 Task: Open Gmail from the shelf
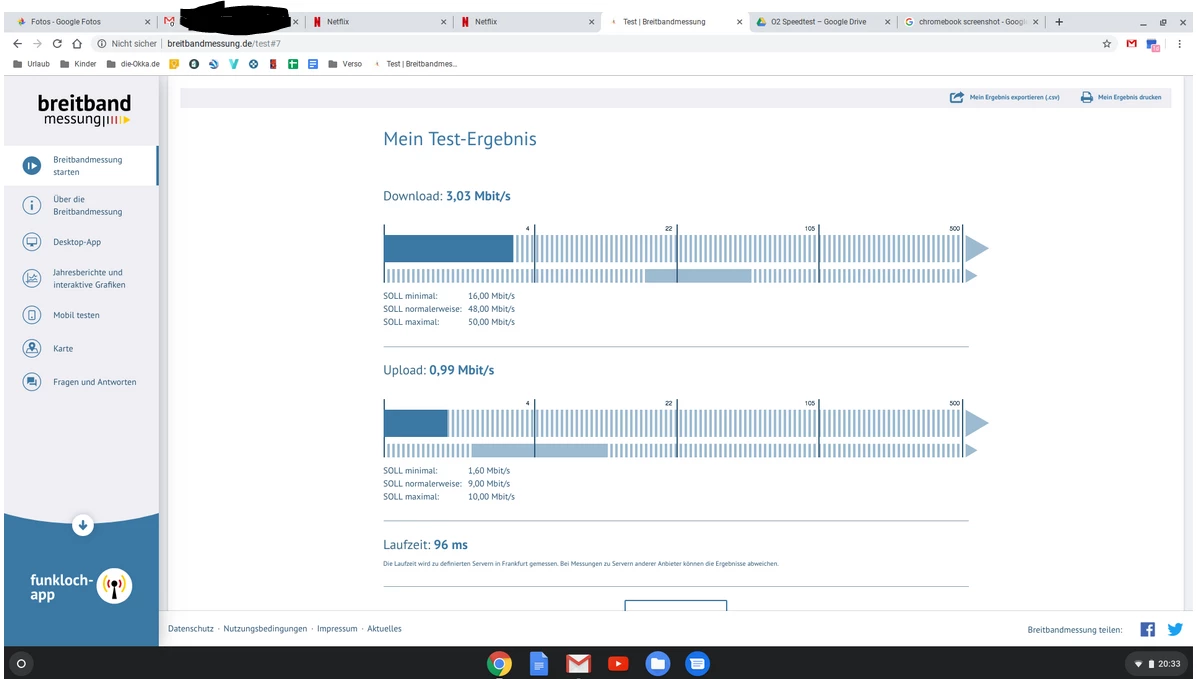tap(579, 664)
